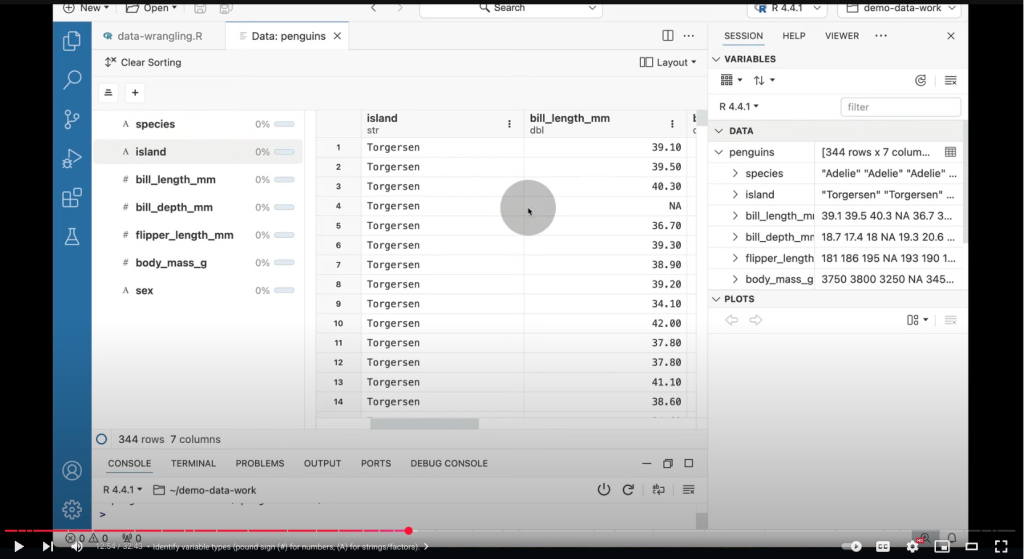Collapse the penguins data frame row
This screenshot has height=559, width=1024.
click(x=719, y=152)
